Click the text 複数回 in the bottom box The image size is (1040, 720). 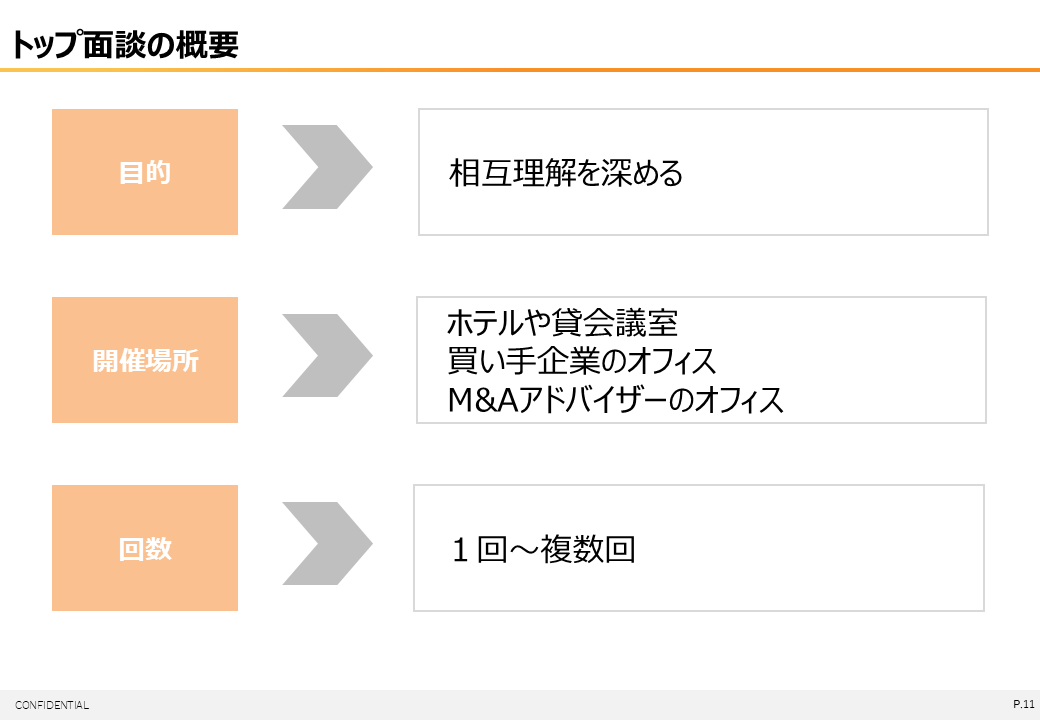pyautogui.click(x=588, y=549)
